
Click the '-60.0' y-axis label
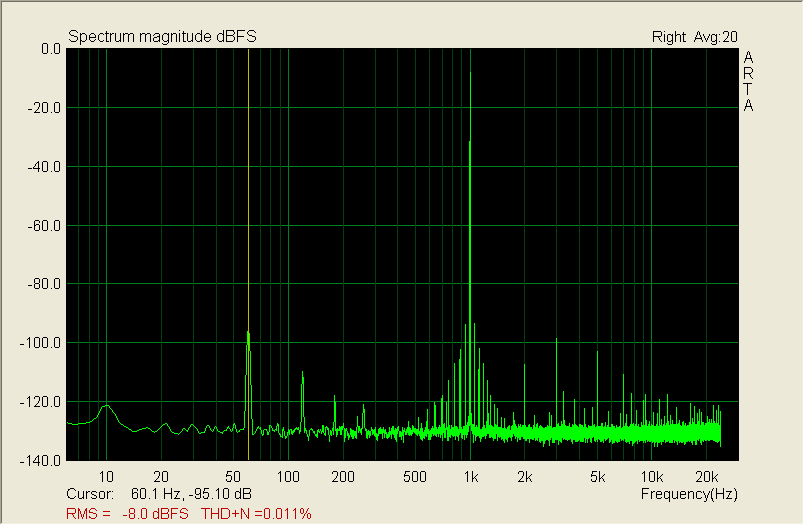(x=44, y=226)
